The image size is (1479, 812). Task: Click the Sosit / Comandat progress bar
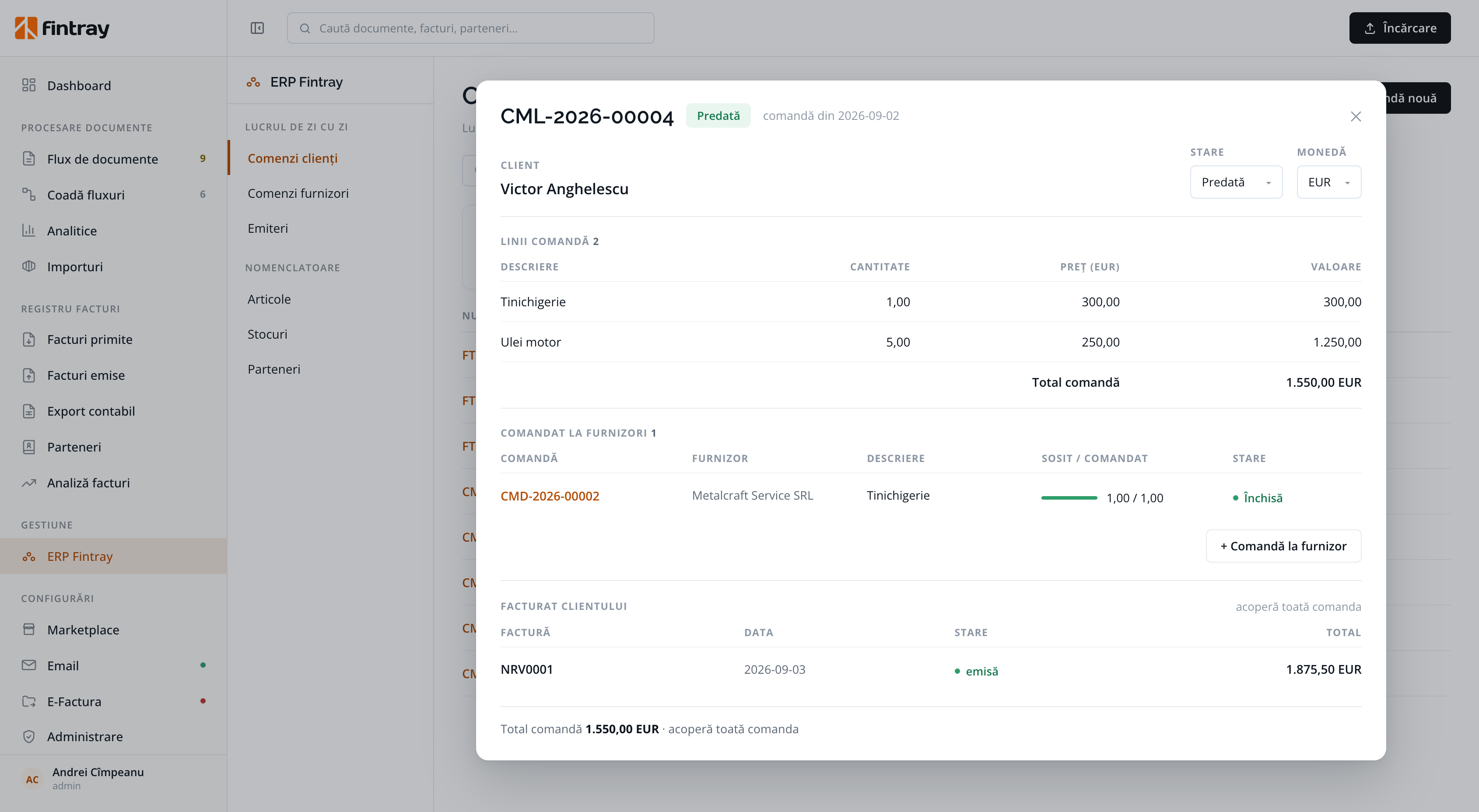pyautogui.click(x=1069, y=497)
